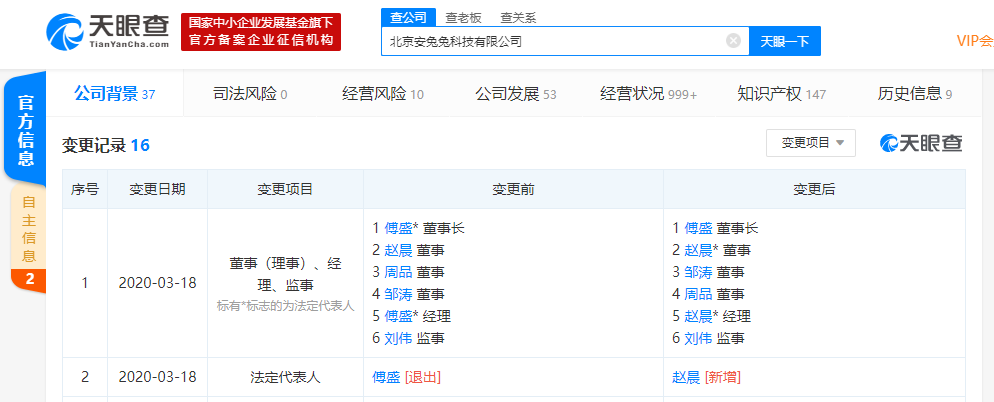The width and height of the screenshot is (994, 402).
Task: Open 傅盛 董事长 link in 变更前 column
Action: tap(398, 228)
